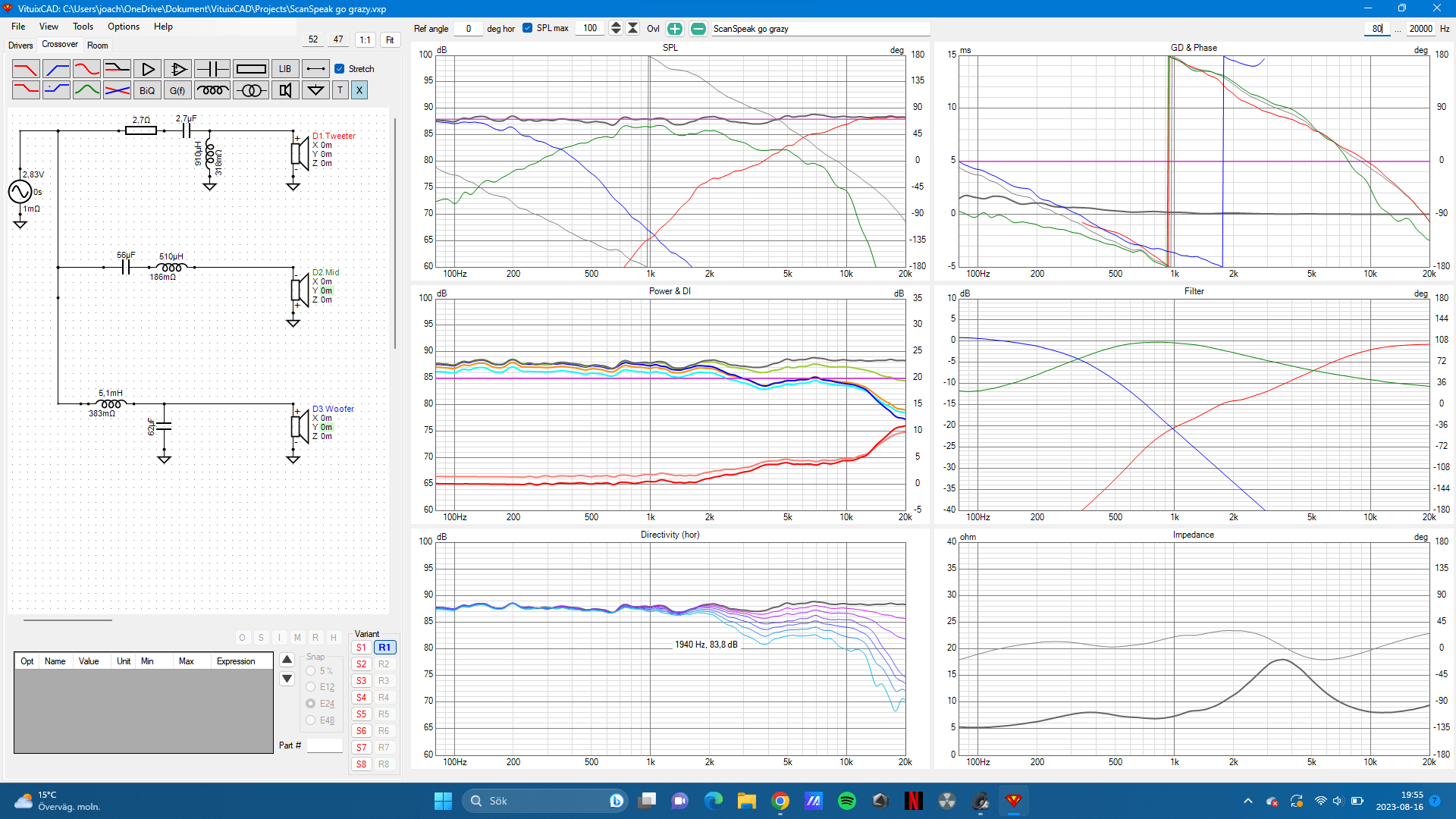Insert the red S-curve filter block
The width and height of the screenshot is (1456, 819).
pos(86,69)
